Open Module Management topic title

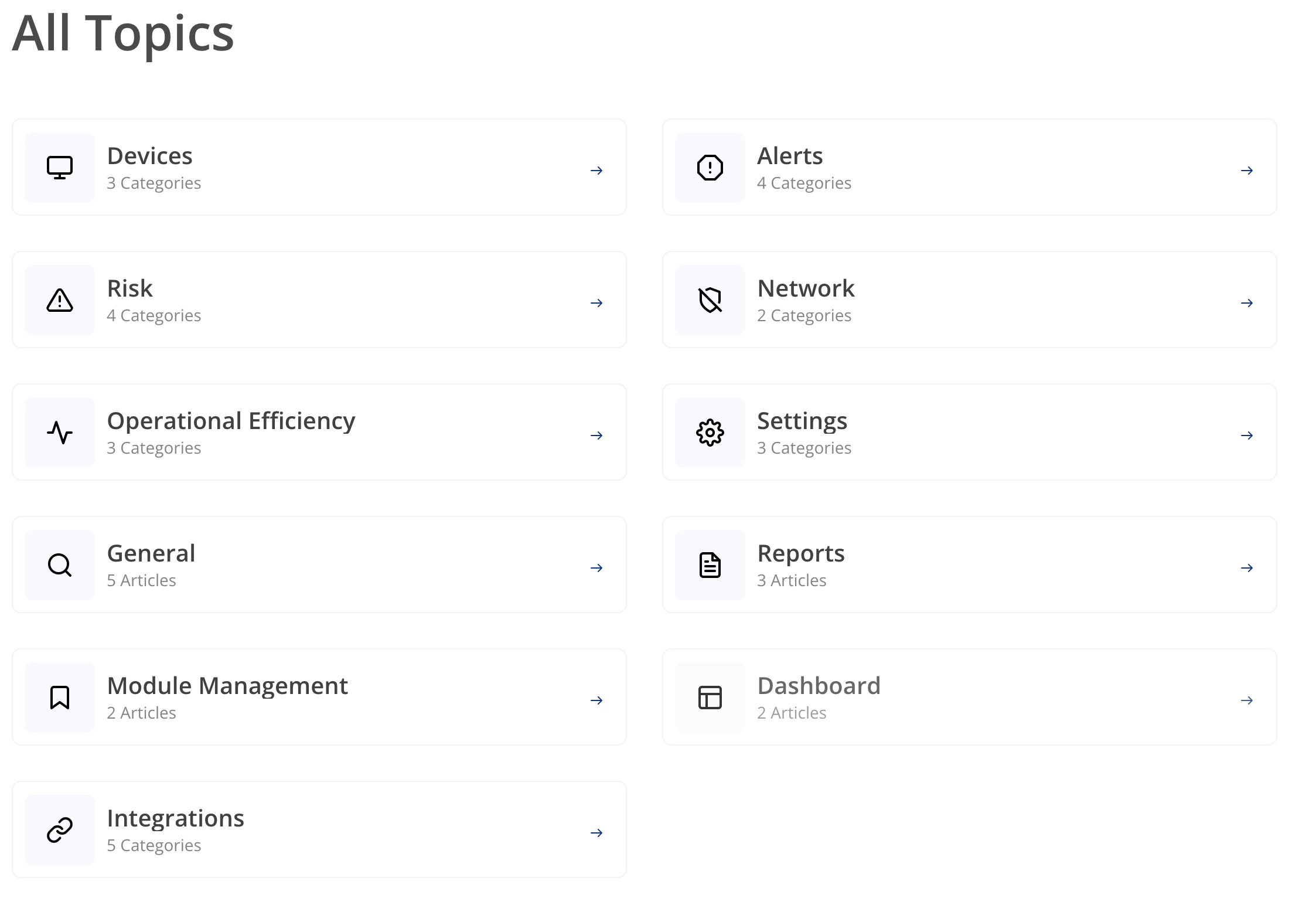227,686
